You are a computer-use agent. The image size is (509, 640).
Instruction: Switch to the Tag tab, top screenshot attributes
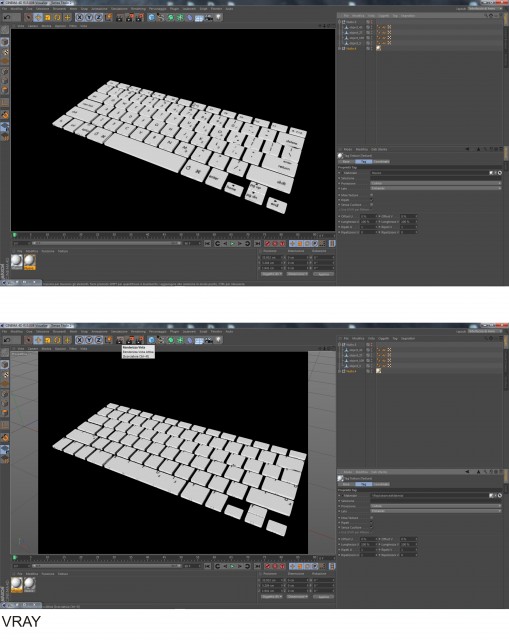(x=364, y=162)
